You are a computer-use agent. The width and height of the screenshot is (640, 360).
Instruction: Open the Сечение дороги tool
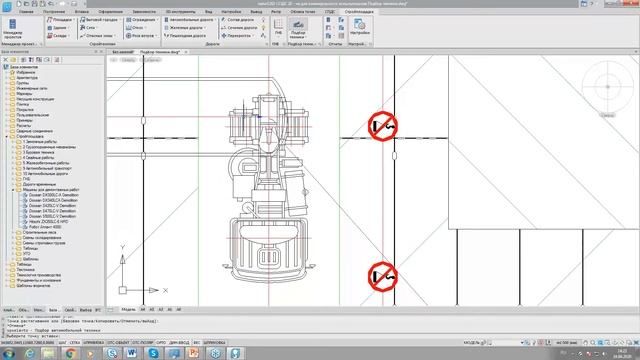pos(239,28)
